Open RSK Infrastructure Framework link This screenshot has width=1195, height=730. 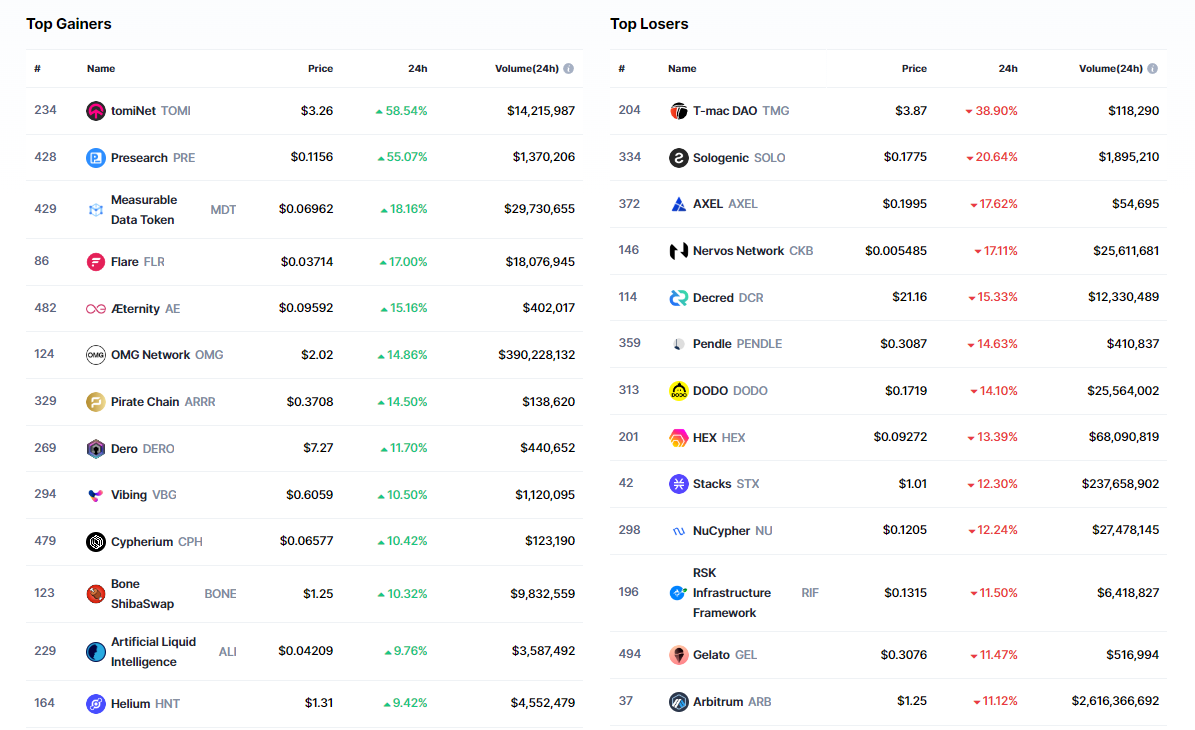point(731,593)
